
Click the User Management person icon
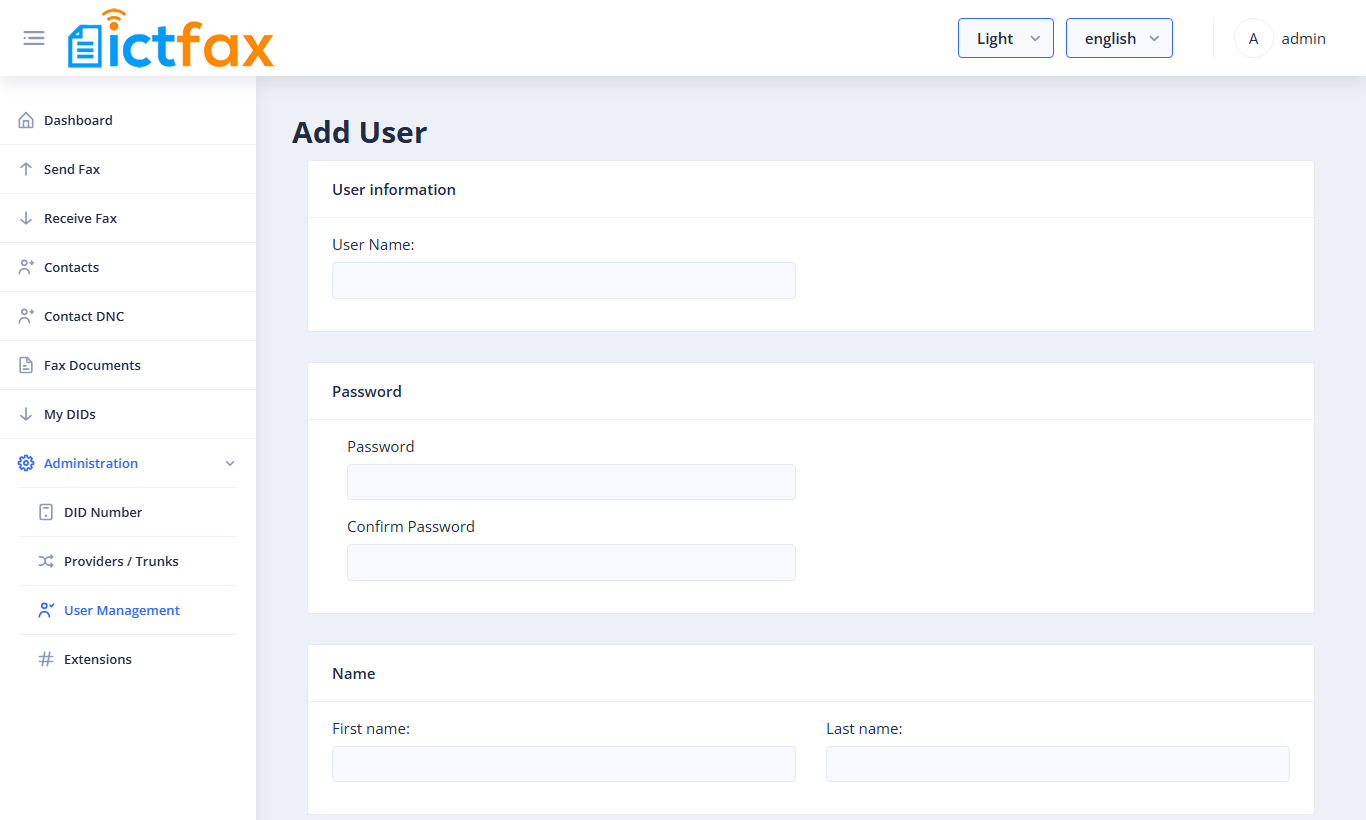[x=46, y=610]
